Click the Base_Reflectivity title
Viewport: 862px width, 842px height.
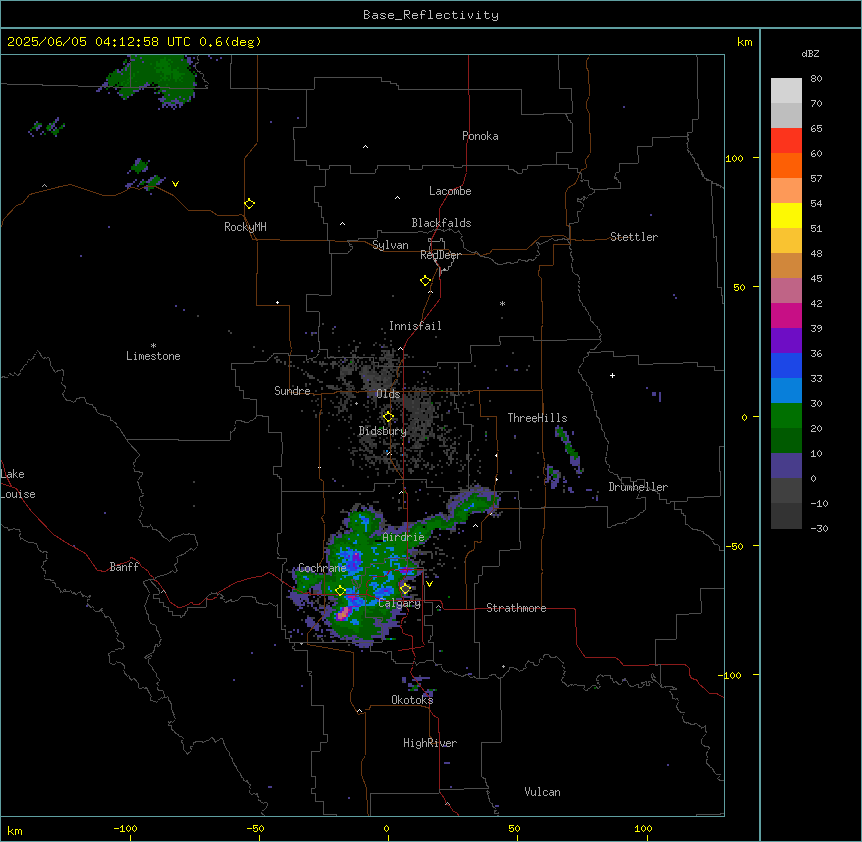(431, 15)
